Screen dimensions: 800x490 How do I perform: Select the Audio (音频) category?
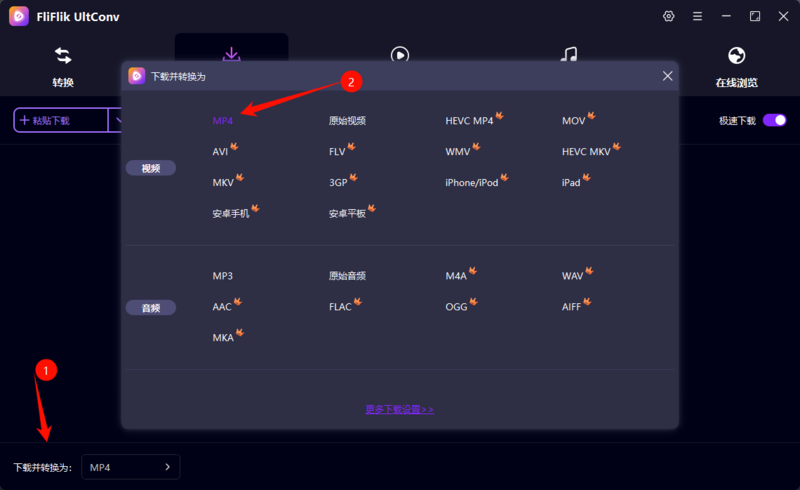click(151, 308)
